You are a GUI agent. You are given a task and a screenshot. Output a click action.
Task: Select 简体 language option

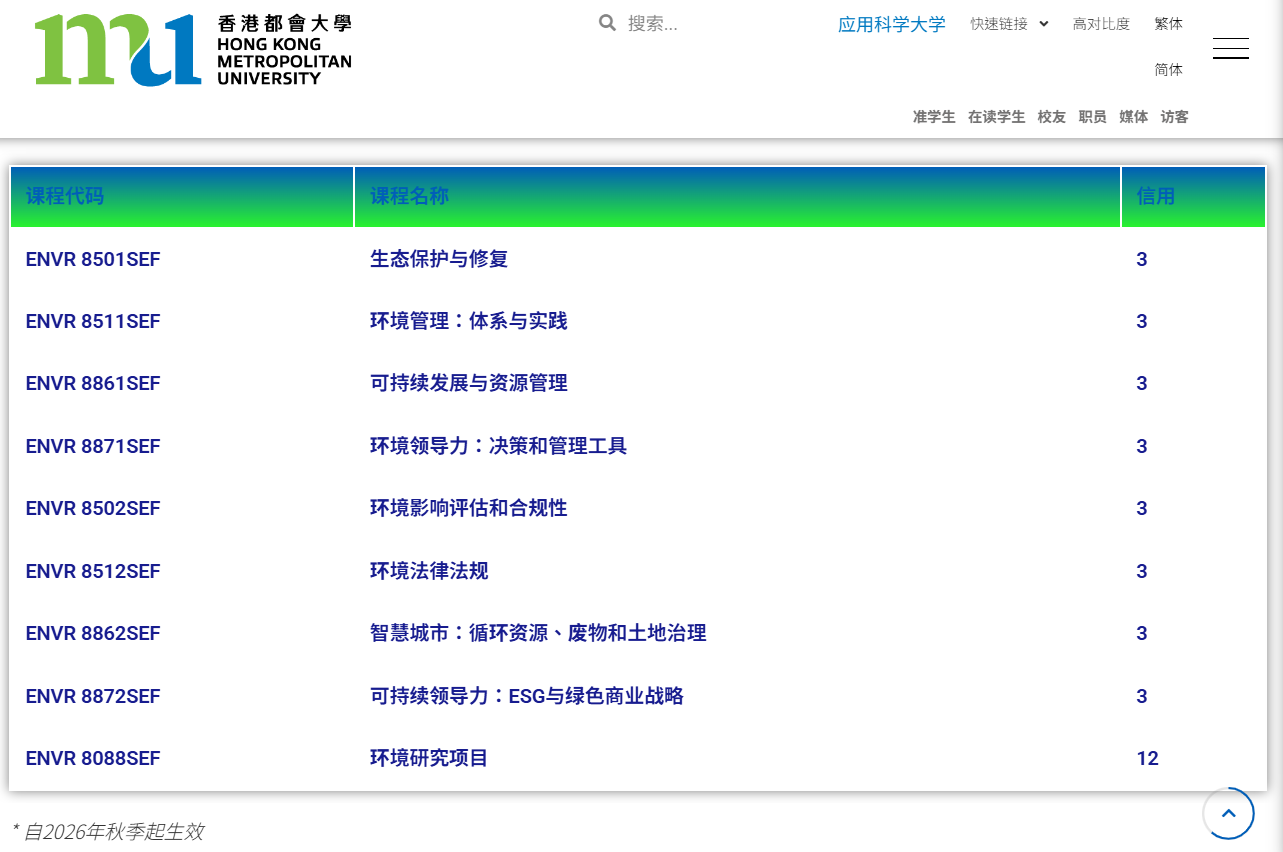[x=1168, y=70]
